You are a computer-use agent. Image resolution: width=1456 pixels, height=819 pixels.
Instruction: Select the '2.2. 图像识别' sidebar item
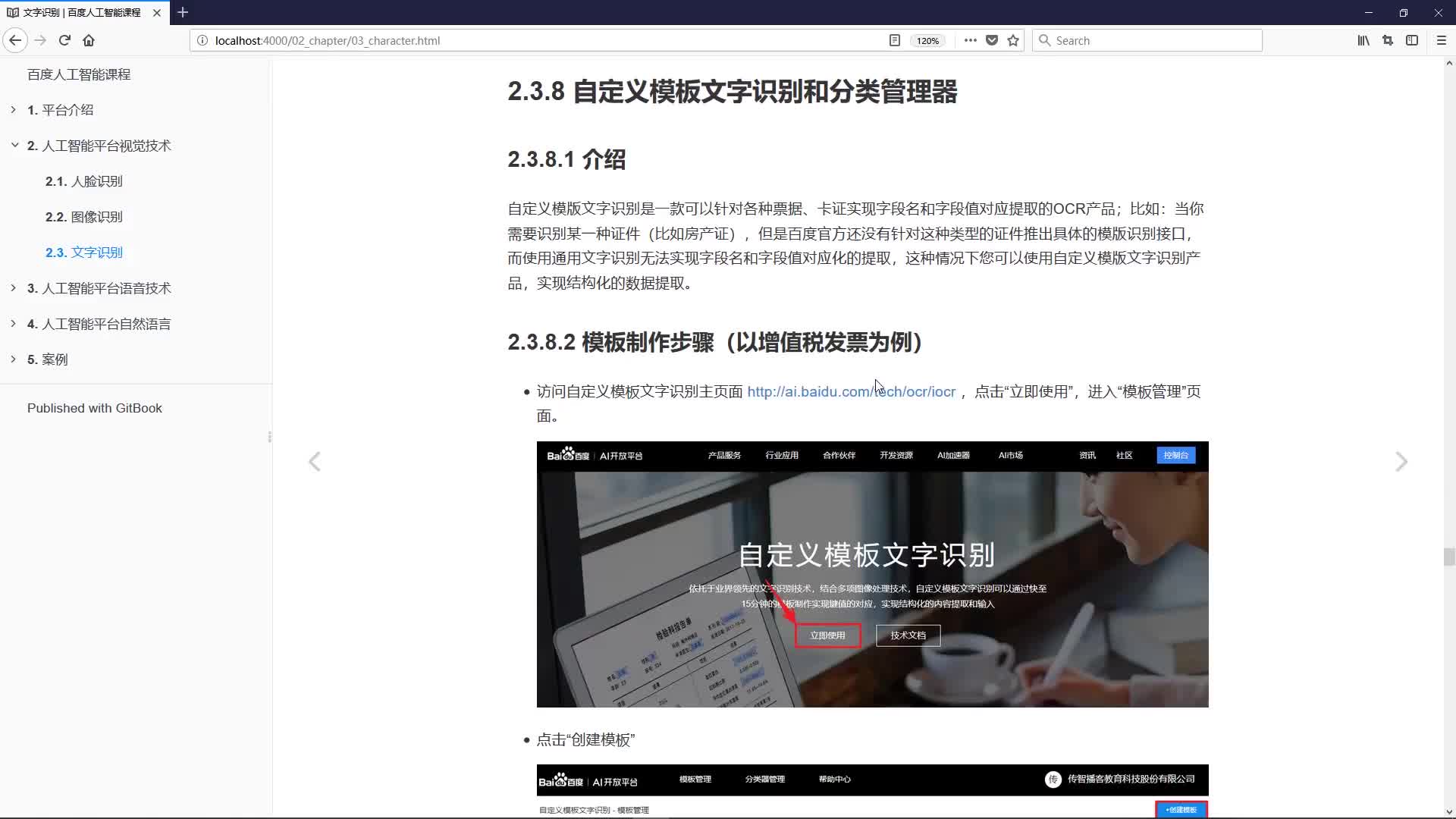point(83,216)
